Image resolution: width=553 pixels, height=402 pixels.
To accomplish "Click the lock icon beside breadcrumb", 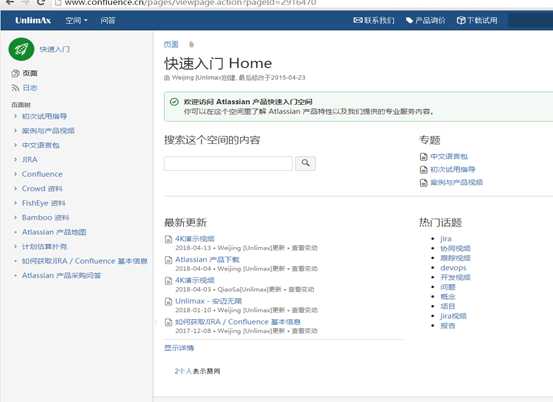I will pos(191,44).
